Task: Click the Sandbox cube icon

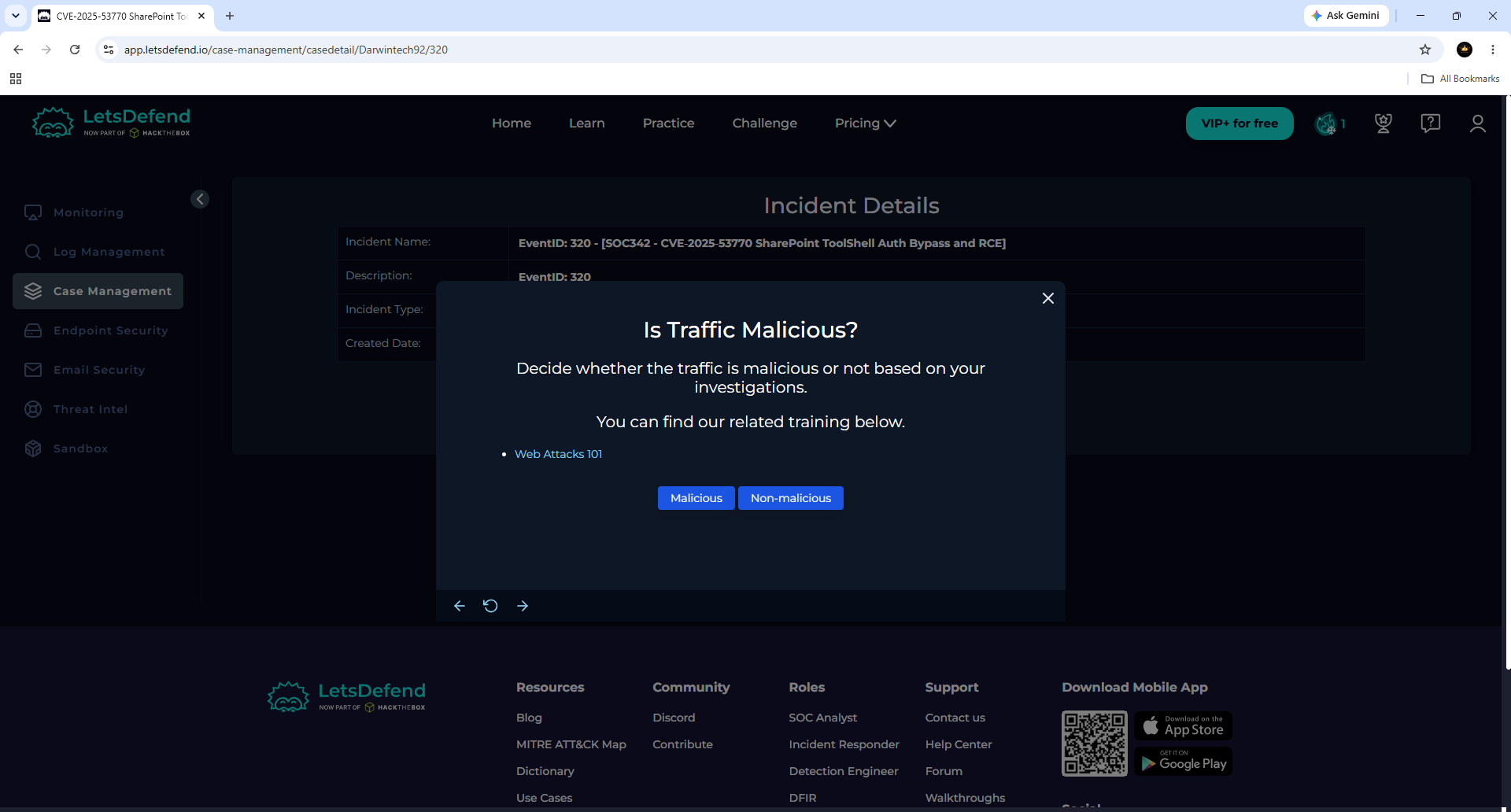Action: coord(33,448)
